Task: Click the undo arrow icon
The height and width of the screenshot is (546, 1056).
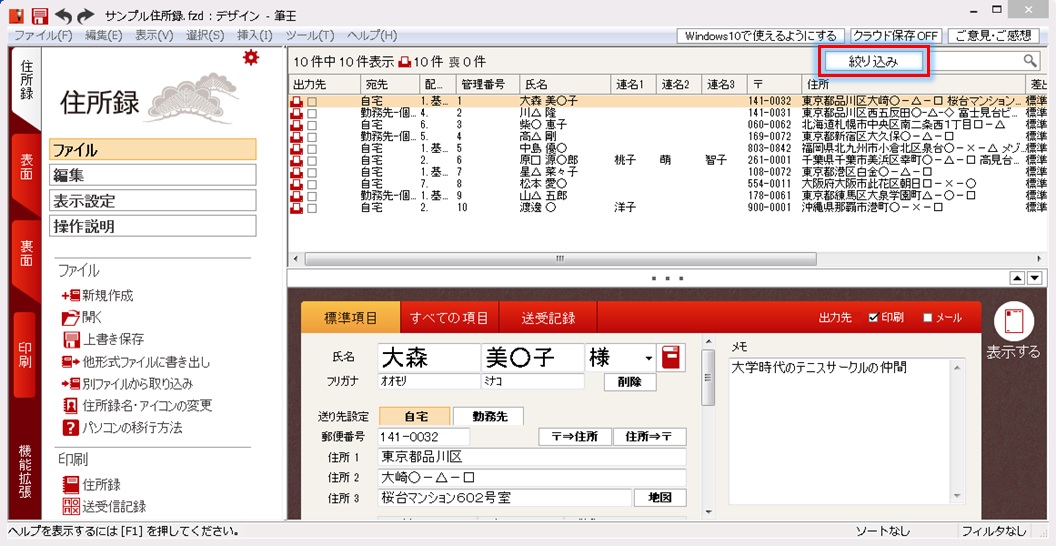Action: pyautogui.click(x=64, y=16)
